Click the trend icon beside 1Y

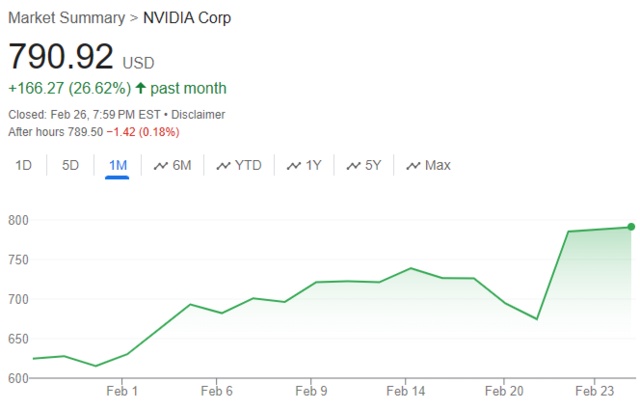pyautogui.click(x=294, y=165)
